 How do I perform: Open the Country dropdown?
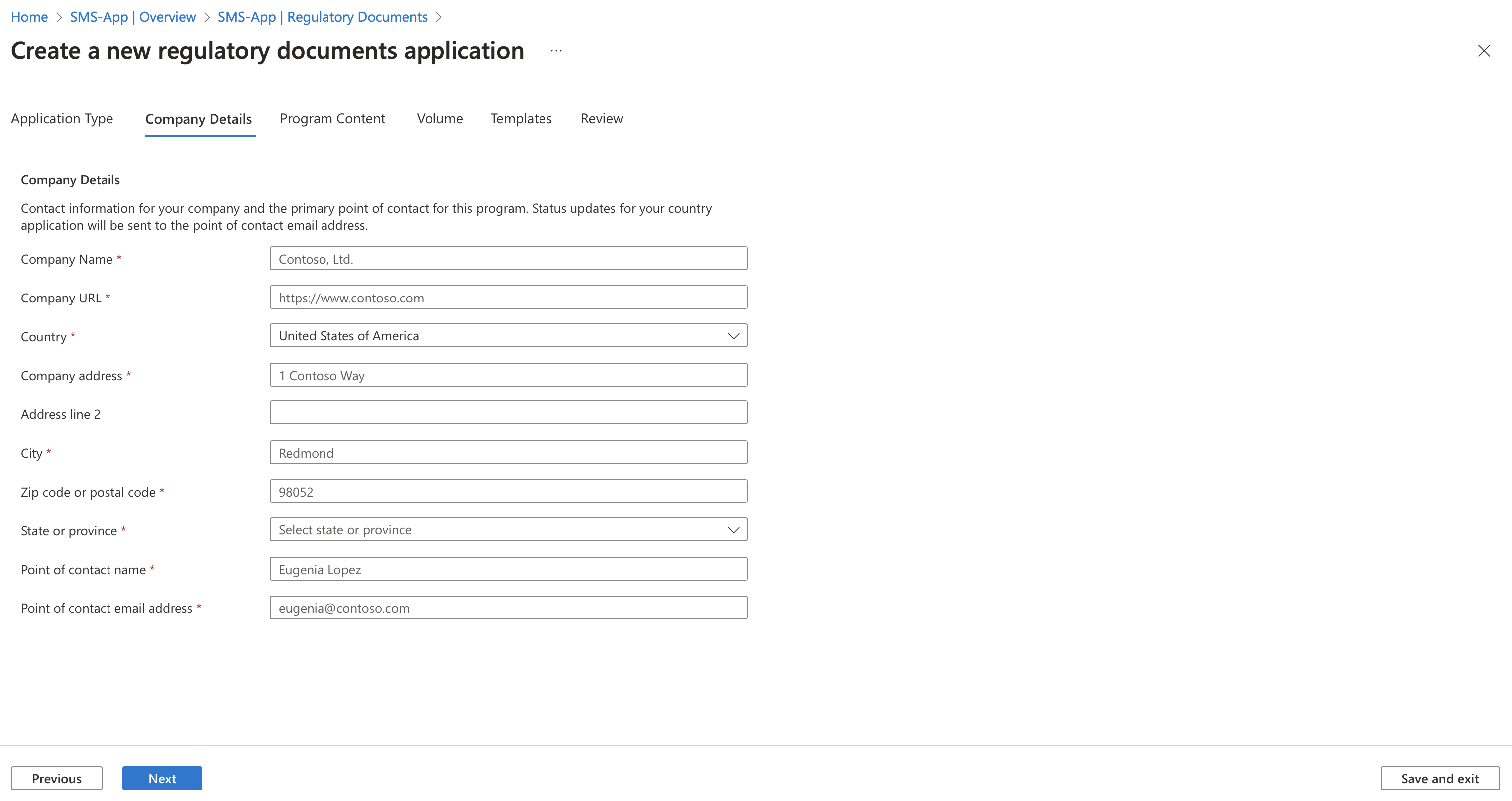pyautogui.click(x=508, y=336)
